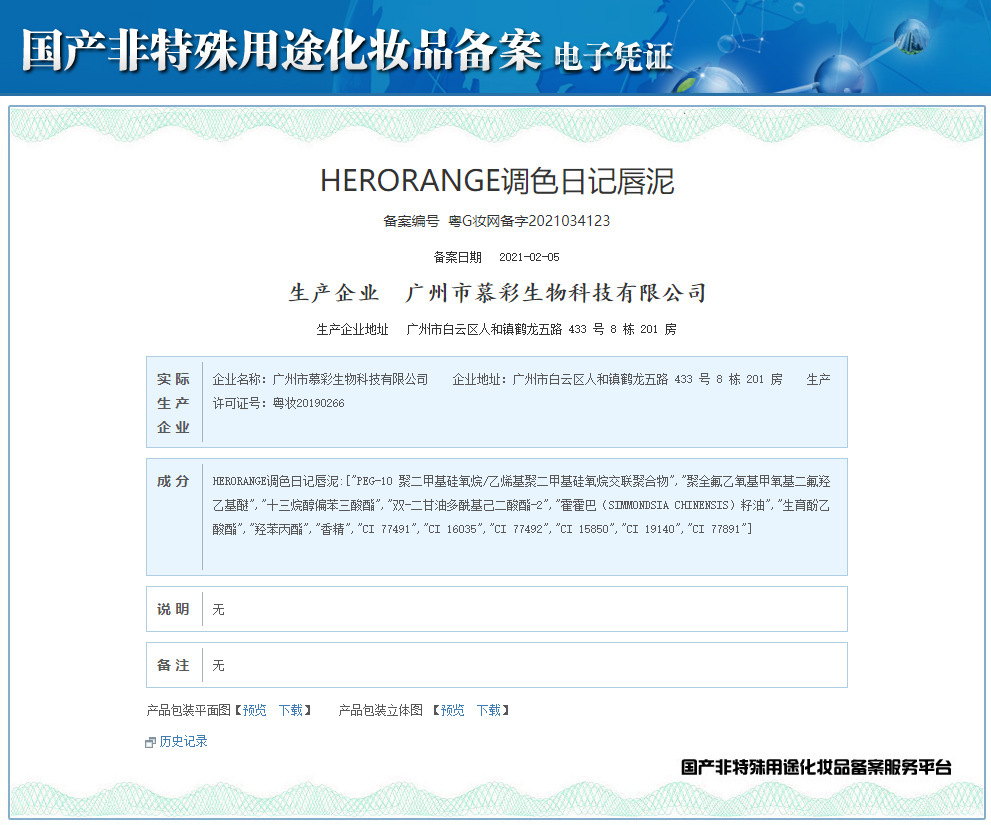Download the 产品包装立体图 image
Viewport: 991px width, 825px height.
coord(489,711)
